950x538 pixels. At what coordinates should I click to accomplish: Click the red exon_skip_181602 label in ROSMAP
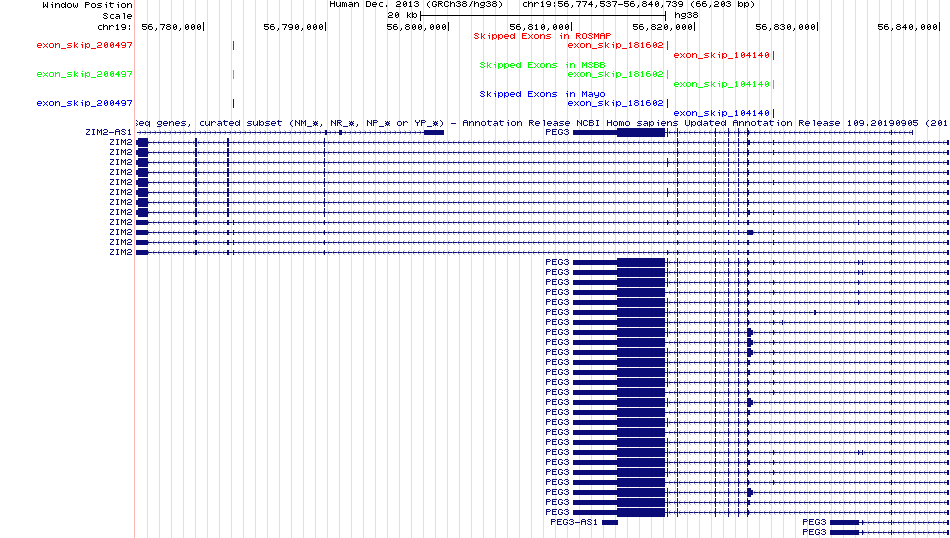coord(615,45)
